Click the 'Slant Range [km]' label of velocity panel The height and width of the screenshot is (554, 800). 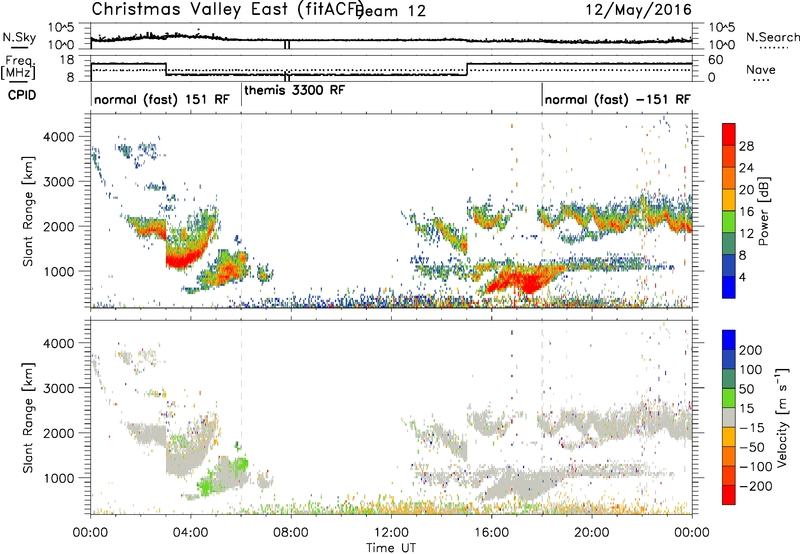pos(28,418)
